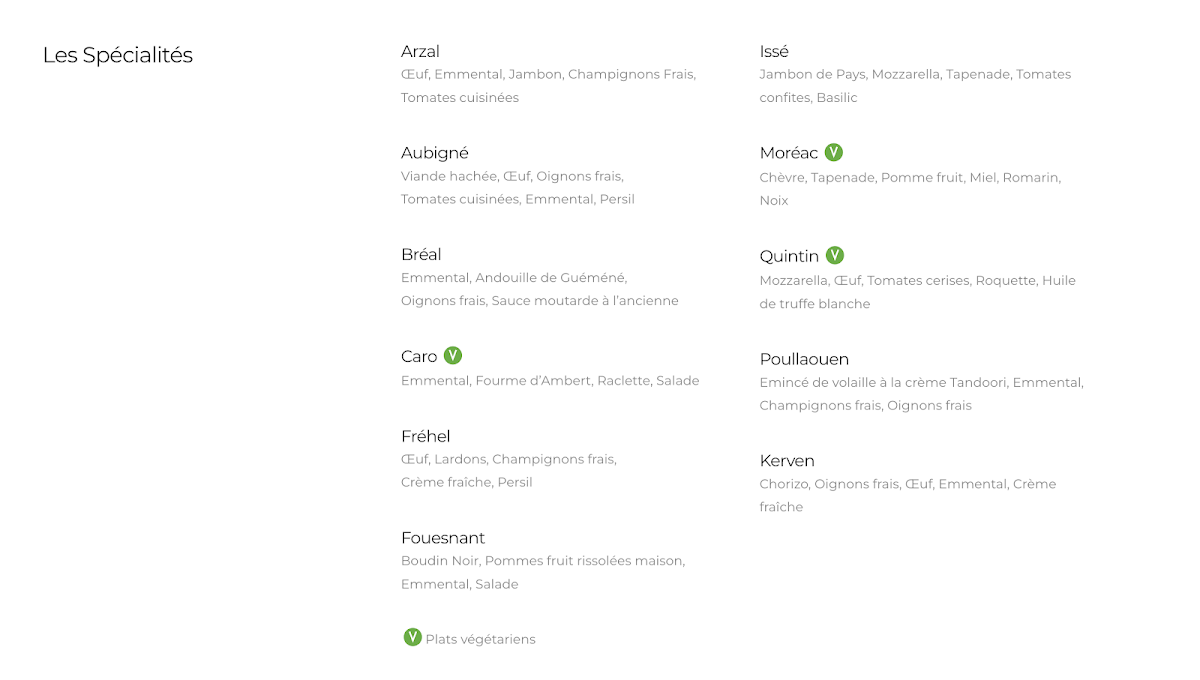
Task: Click the Plats végétariens legend text
Action: tap(481, 640)
